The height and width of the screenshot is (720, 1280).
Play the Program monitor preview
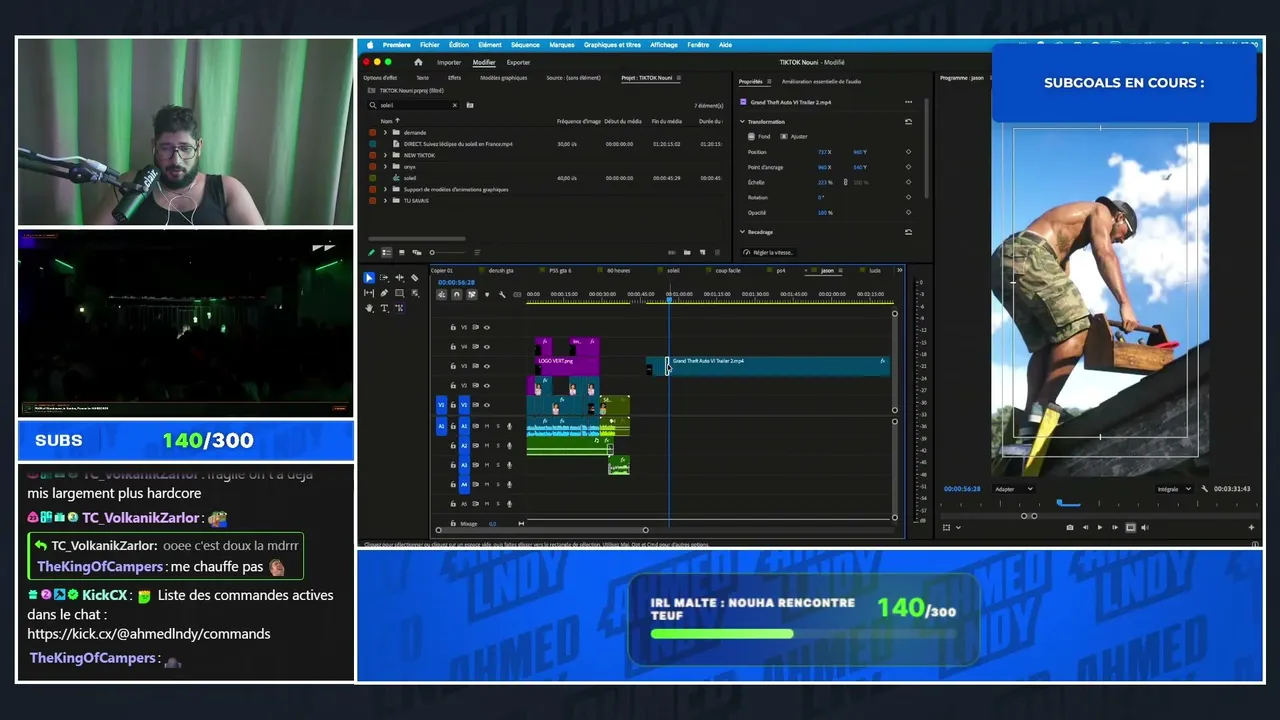tap(1100, 527)
